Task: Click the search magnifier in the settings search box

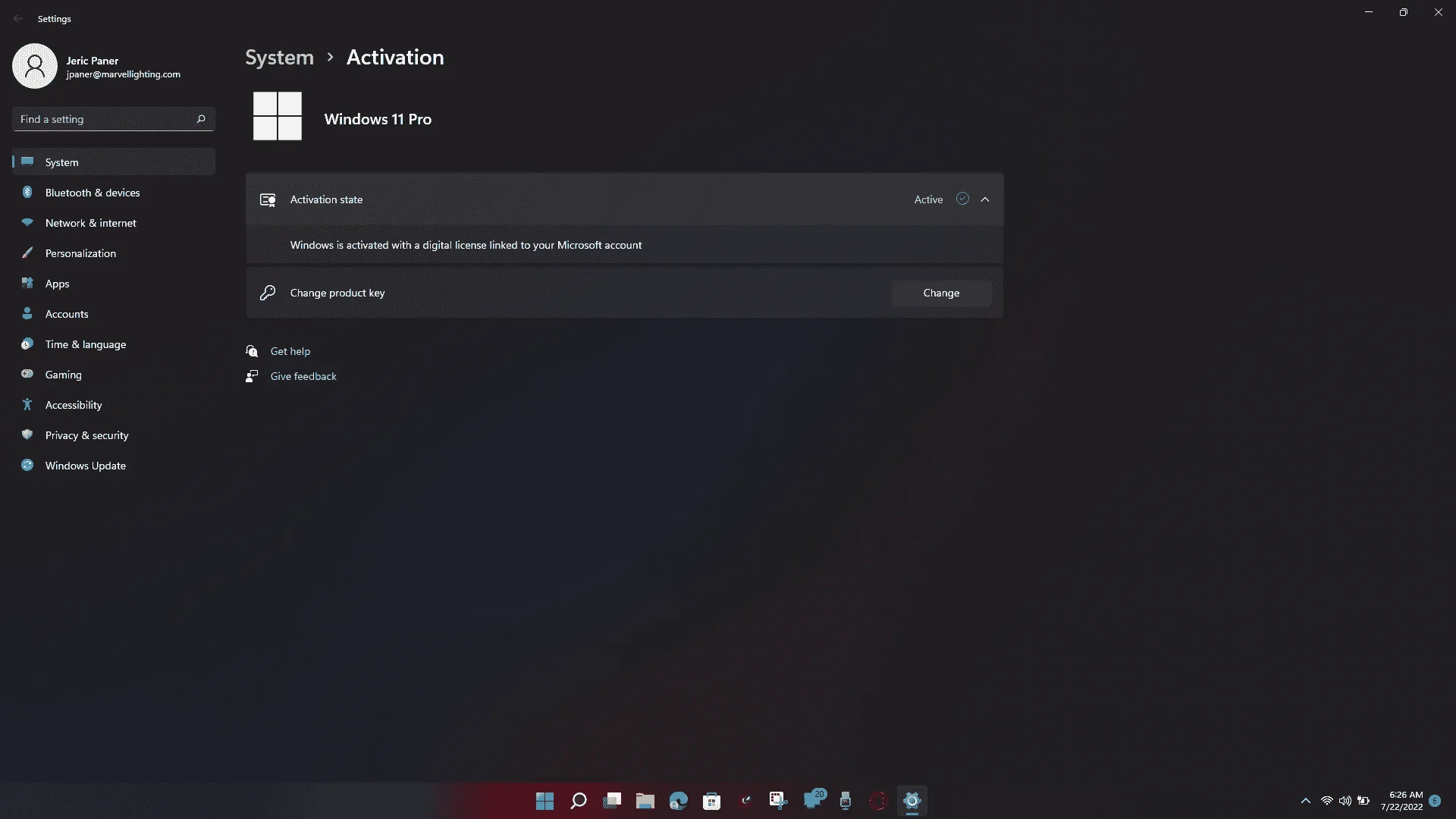Action: tap(201, 119)
